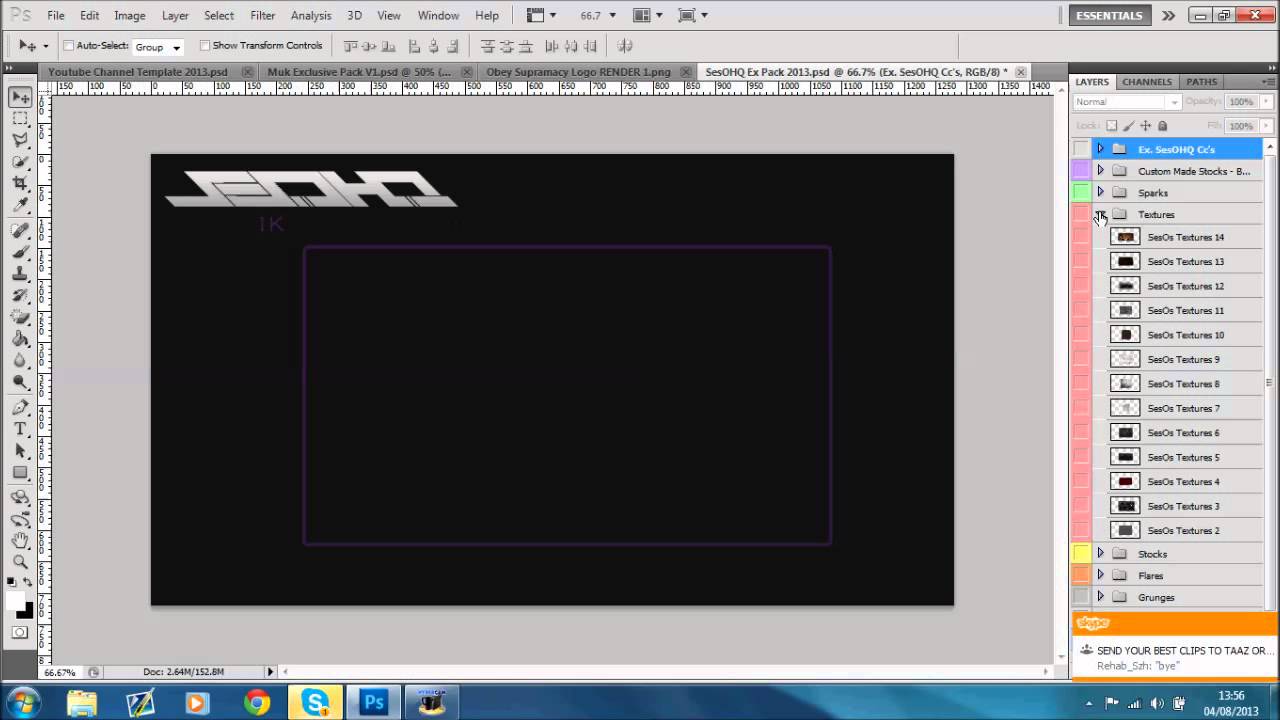The image size is (1280, 720).
Task: Toggle visibility of Ex. SesOHQ Cc's group
Action: (x=1081, y=149)
